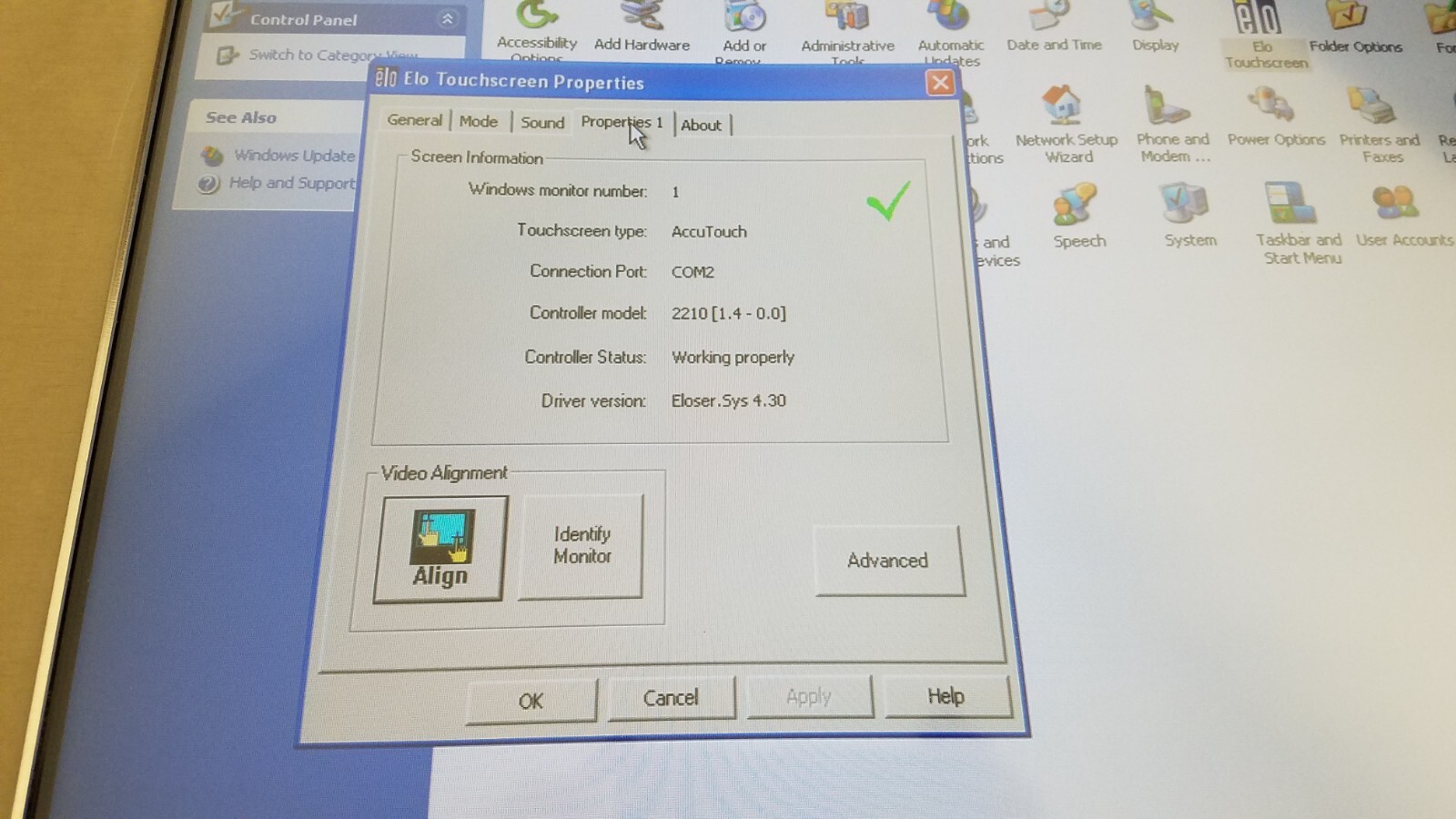Open the General tab
Image resolution: width=1456 pixels, height=819 pixels.
click(x=414, y=120)
